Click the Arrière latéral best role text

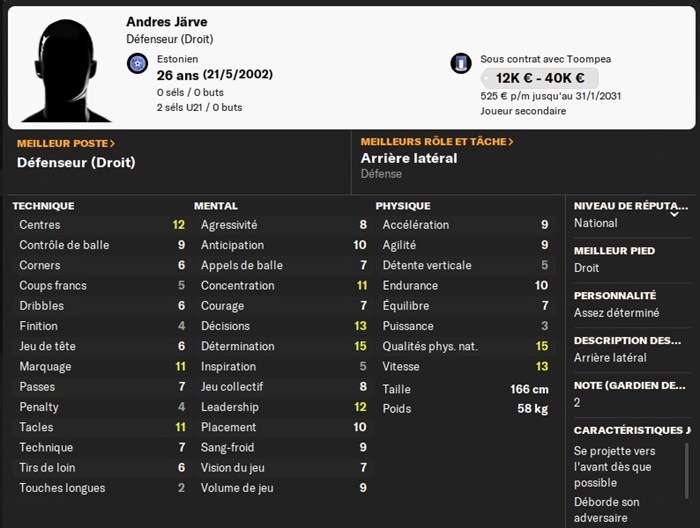(408, 158)
